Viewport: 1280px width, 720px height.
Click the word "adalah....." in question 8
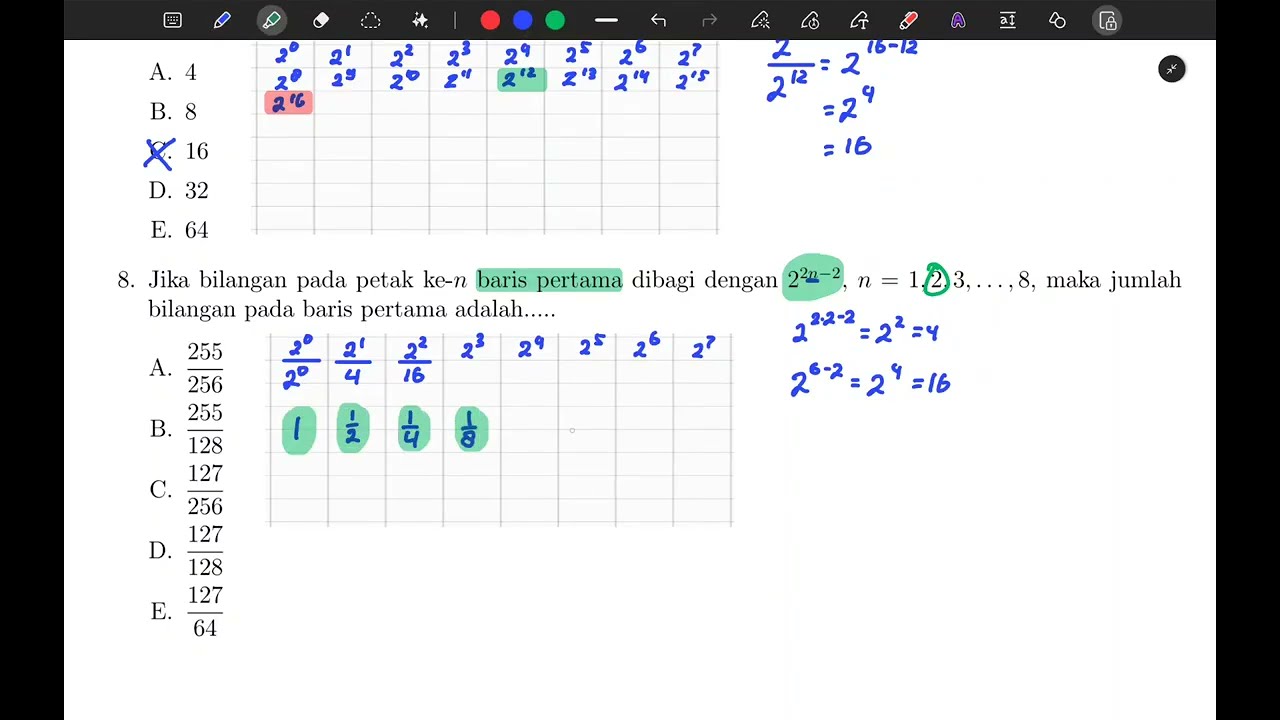pos(505,309)
